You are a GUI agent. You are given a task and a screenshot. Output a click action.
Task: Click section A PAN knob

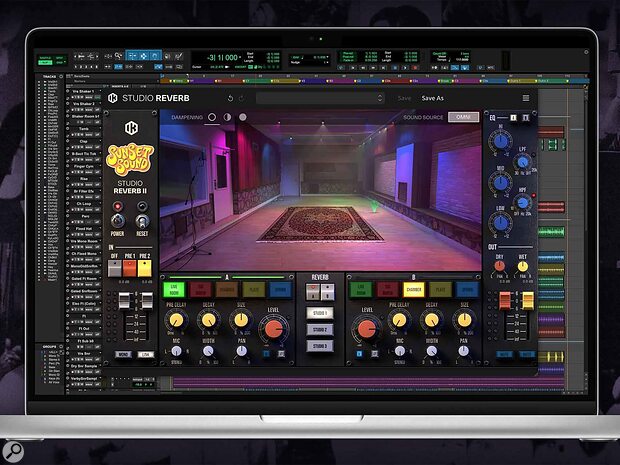point(241,351)
